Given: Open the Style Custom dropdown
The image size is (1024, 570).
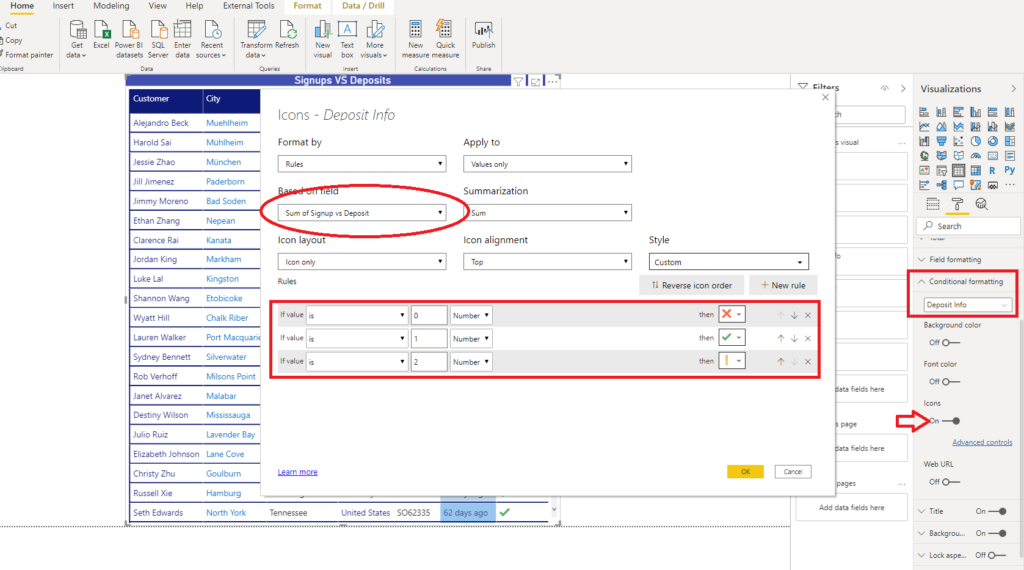Looking at the screenshot, I should click(729, 262).
